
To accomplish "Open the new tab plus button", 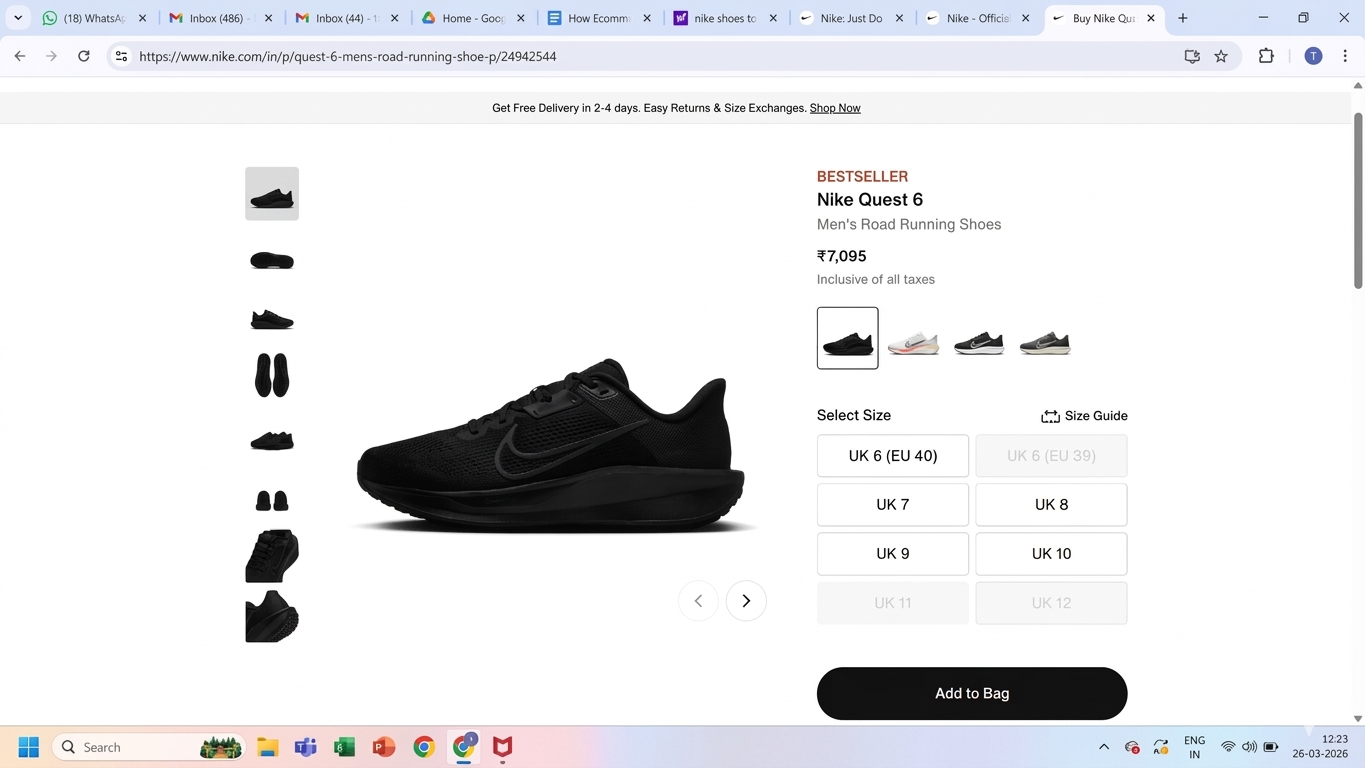I will (1183, 18).
